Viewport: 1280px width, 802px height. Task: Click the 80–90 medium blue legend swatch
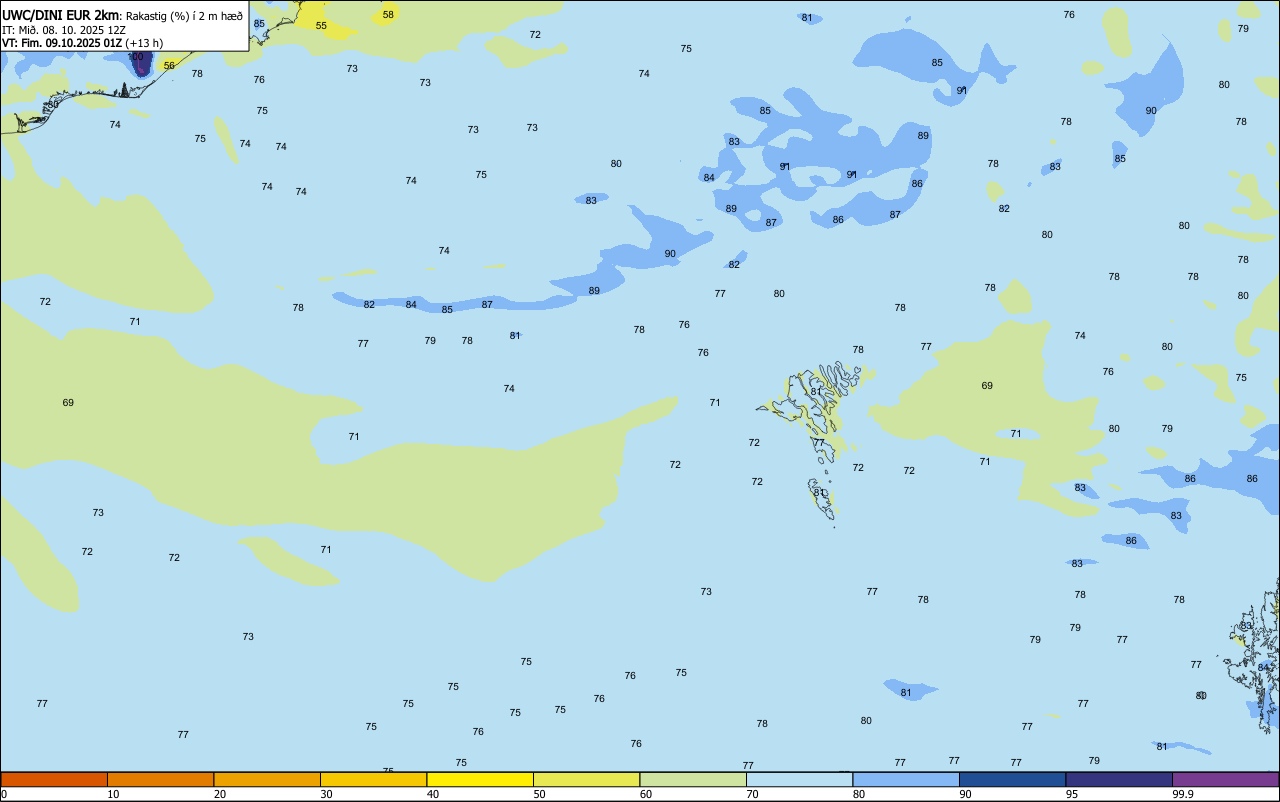pyautogui.click(x=906, y=779)
